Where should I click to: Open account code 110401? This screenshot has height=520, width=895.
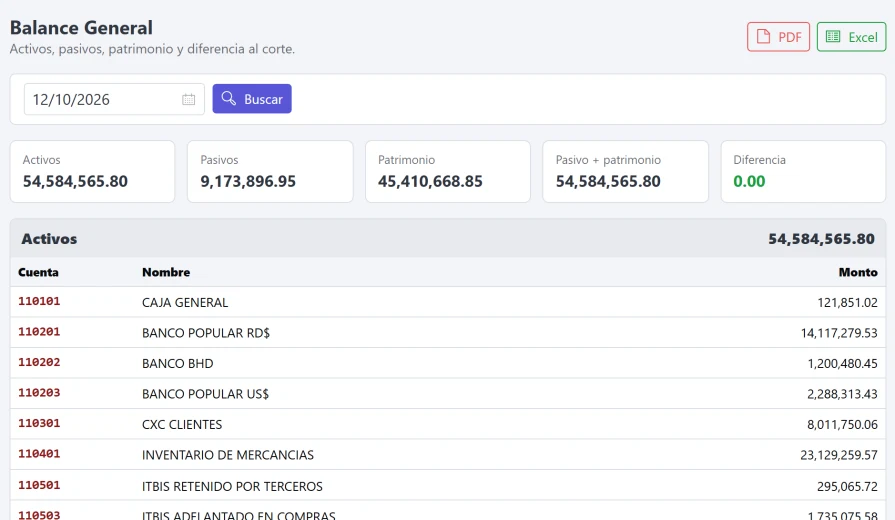pos(39,454)
